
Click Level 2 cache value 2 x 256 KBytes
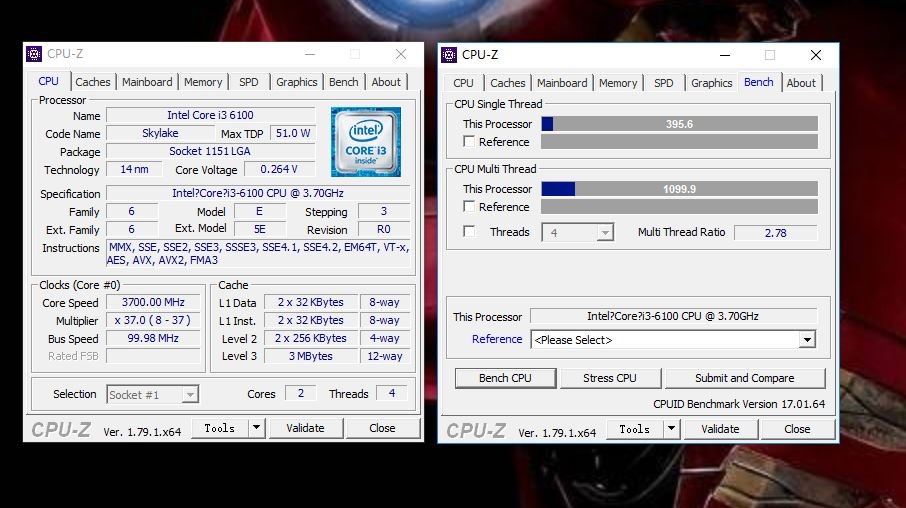pos(311,338)
